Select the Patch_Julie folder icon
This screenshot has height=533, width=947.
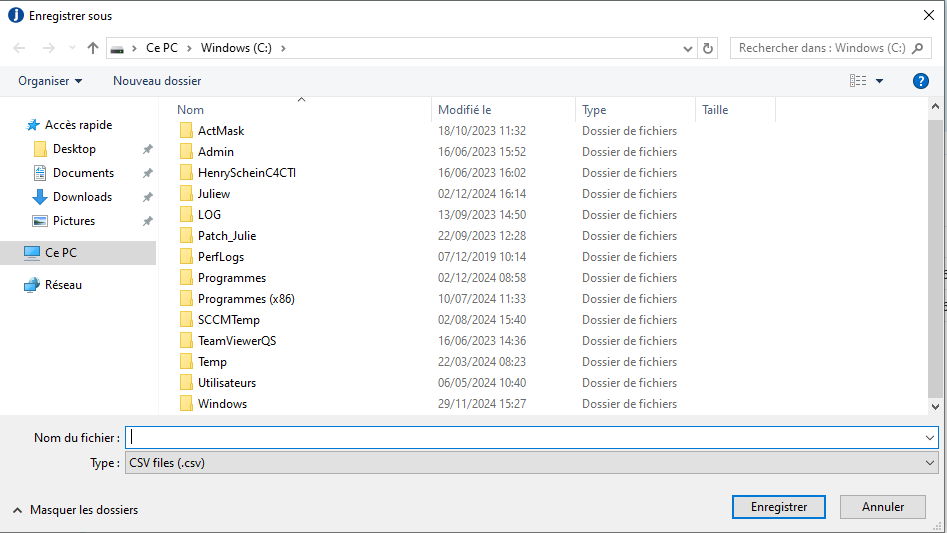(x=186, y=236)
